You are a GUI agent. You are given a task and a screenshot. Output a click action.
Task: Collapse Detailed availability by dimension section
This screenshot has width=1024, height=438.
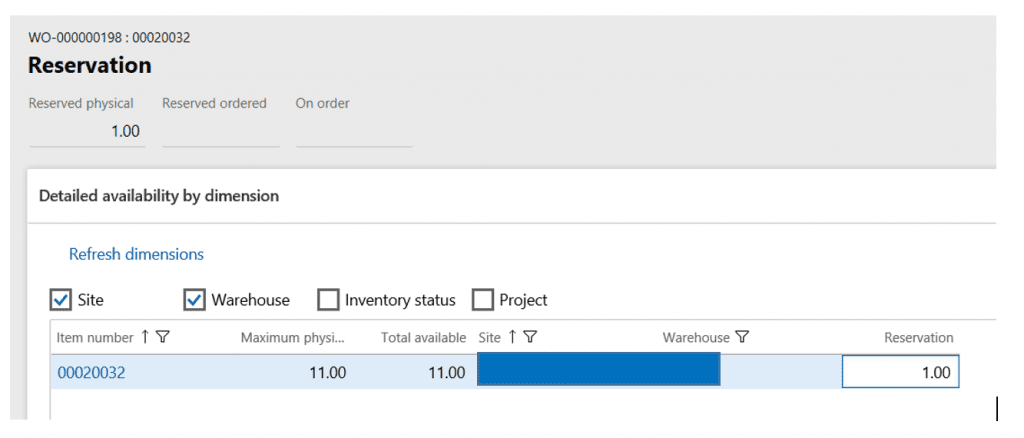tap(159, 196)
